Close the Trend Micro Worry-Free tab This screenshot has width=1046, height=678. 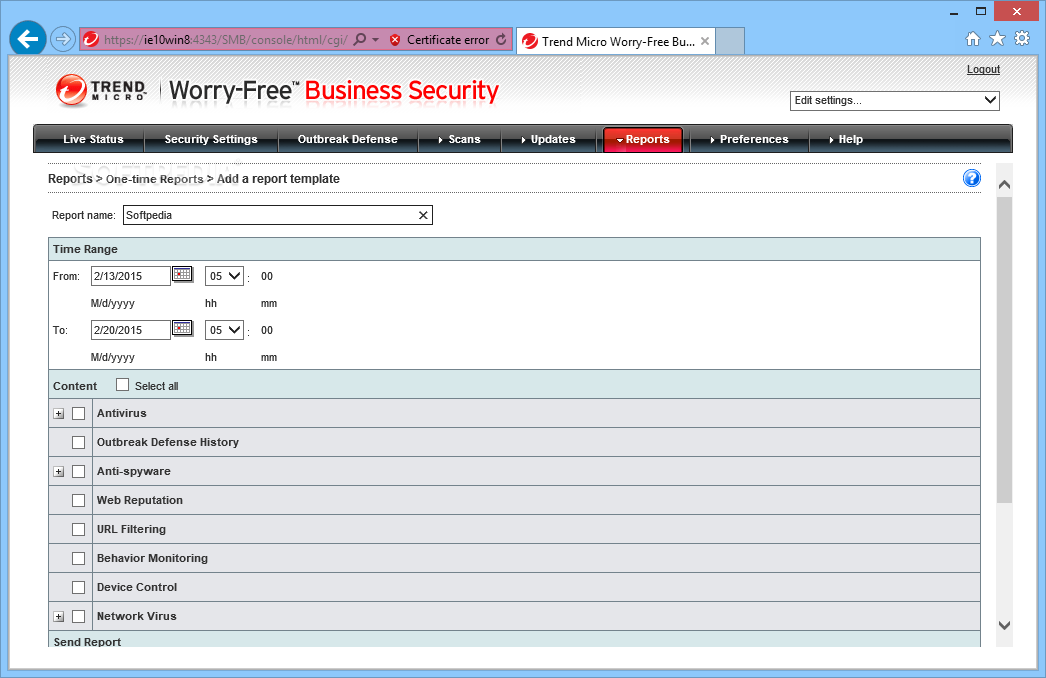tap(704, 41)
